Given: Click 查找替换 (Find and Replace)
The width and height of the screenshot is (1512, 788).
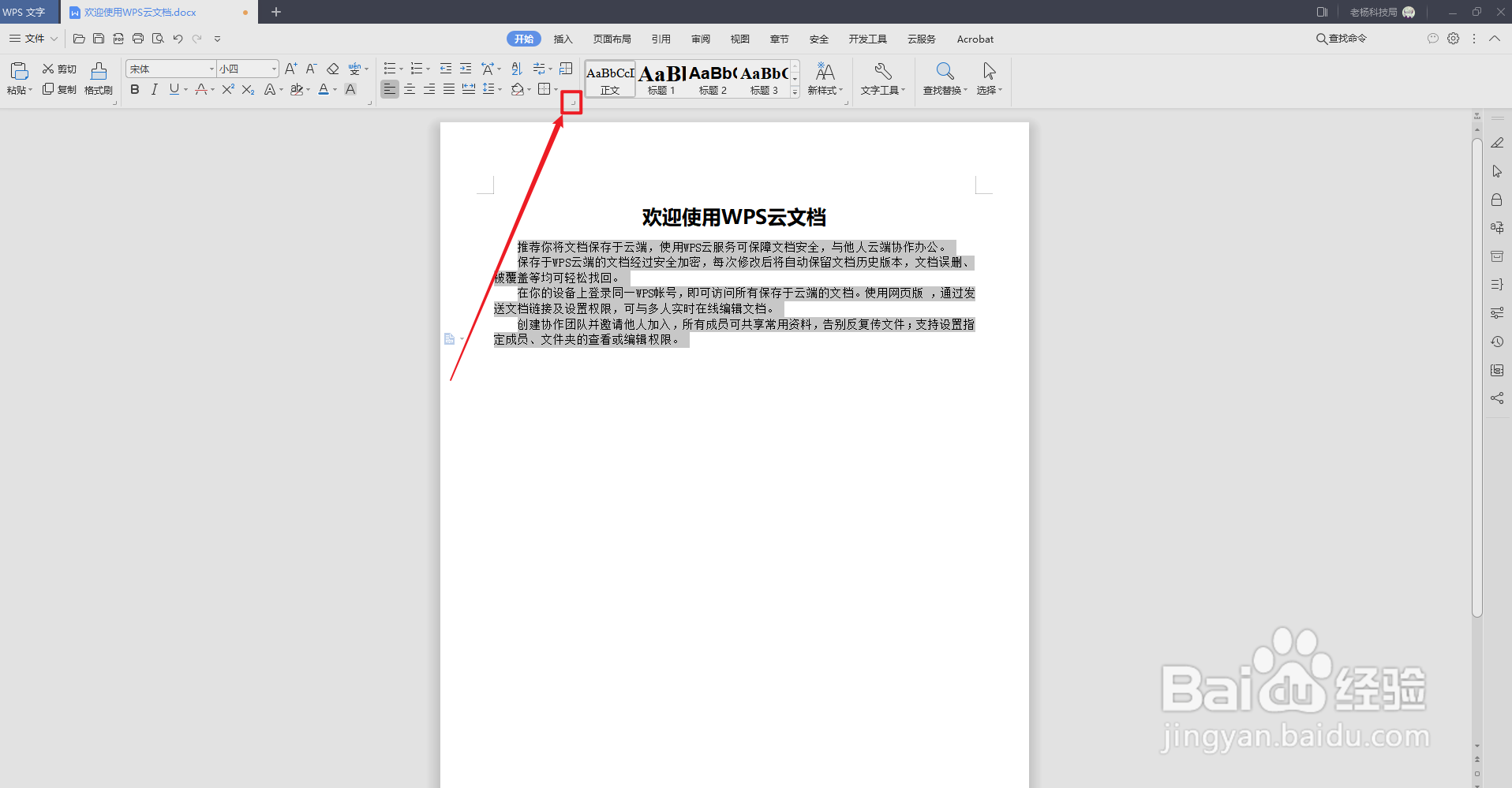Looking at the screenshot, I should coord(945,79).
